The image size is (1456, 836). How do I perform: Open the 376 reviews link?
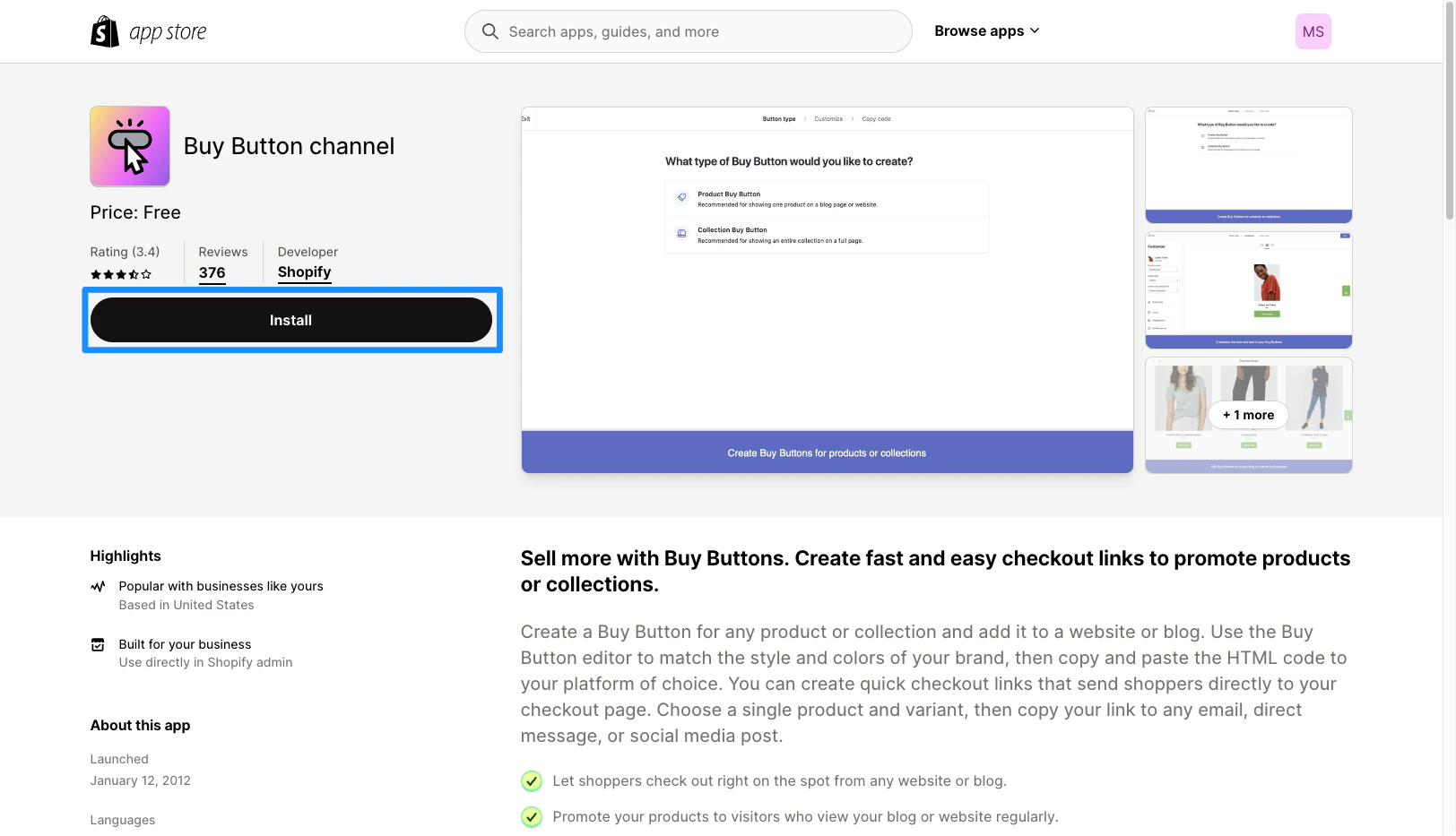click(212, 273)
